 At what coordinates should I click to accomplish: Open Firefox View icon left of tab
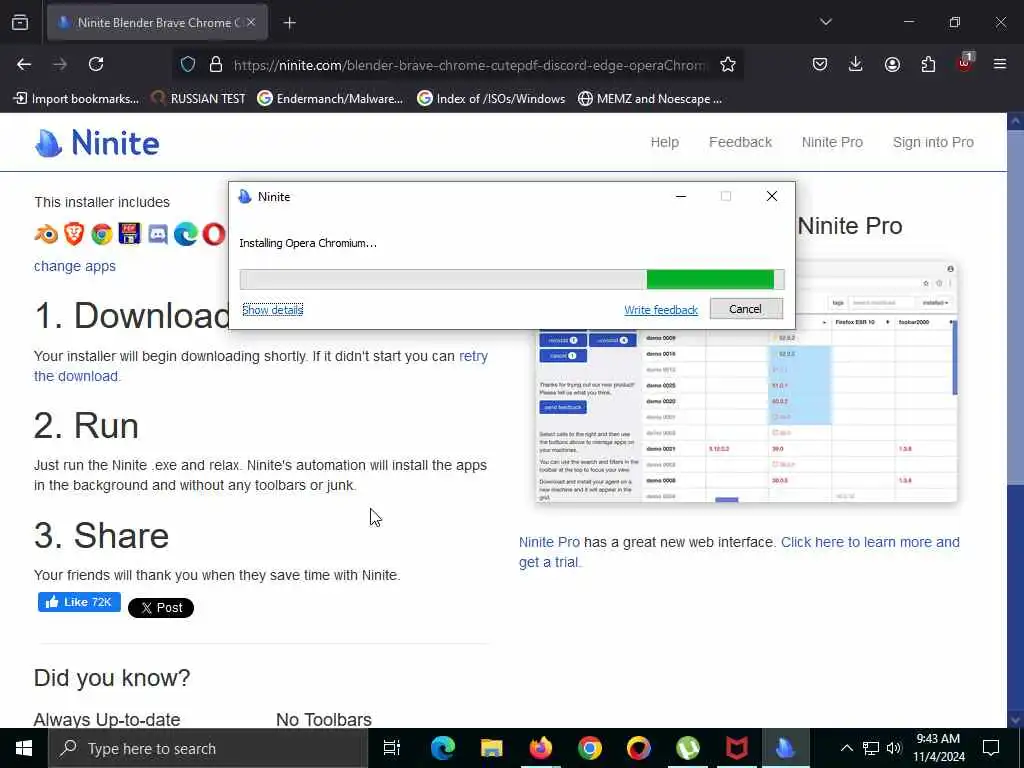click(x=20, y=22)
